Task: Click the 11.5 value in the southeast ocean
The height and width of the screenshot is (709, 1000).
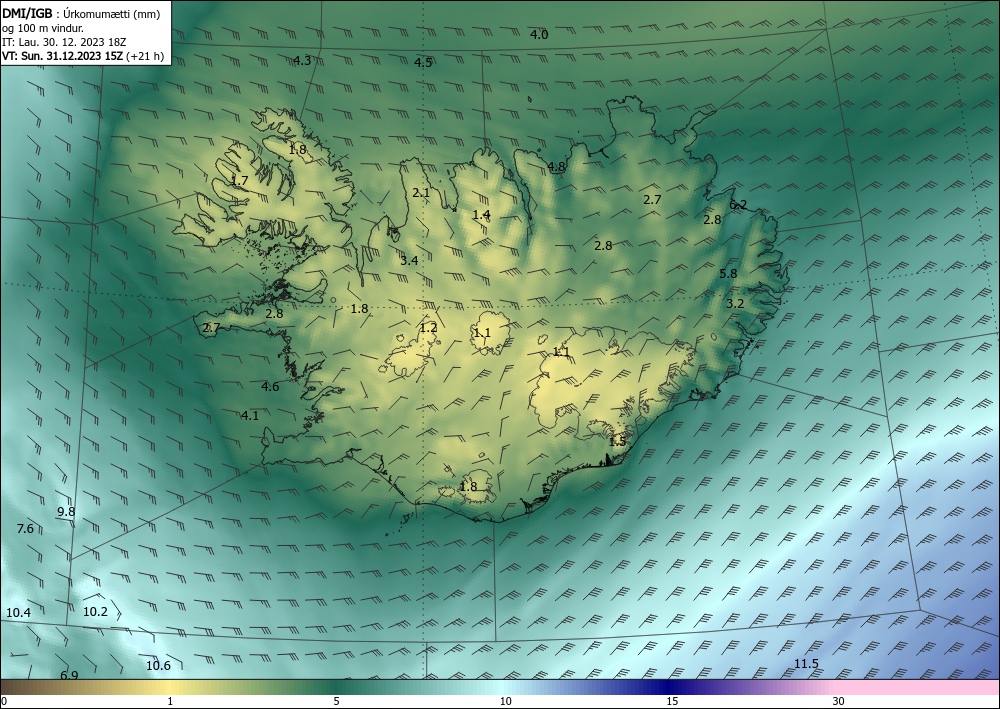Action: pyautogui.click(x=806, y=664)
